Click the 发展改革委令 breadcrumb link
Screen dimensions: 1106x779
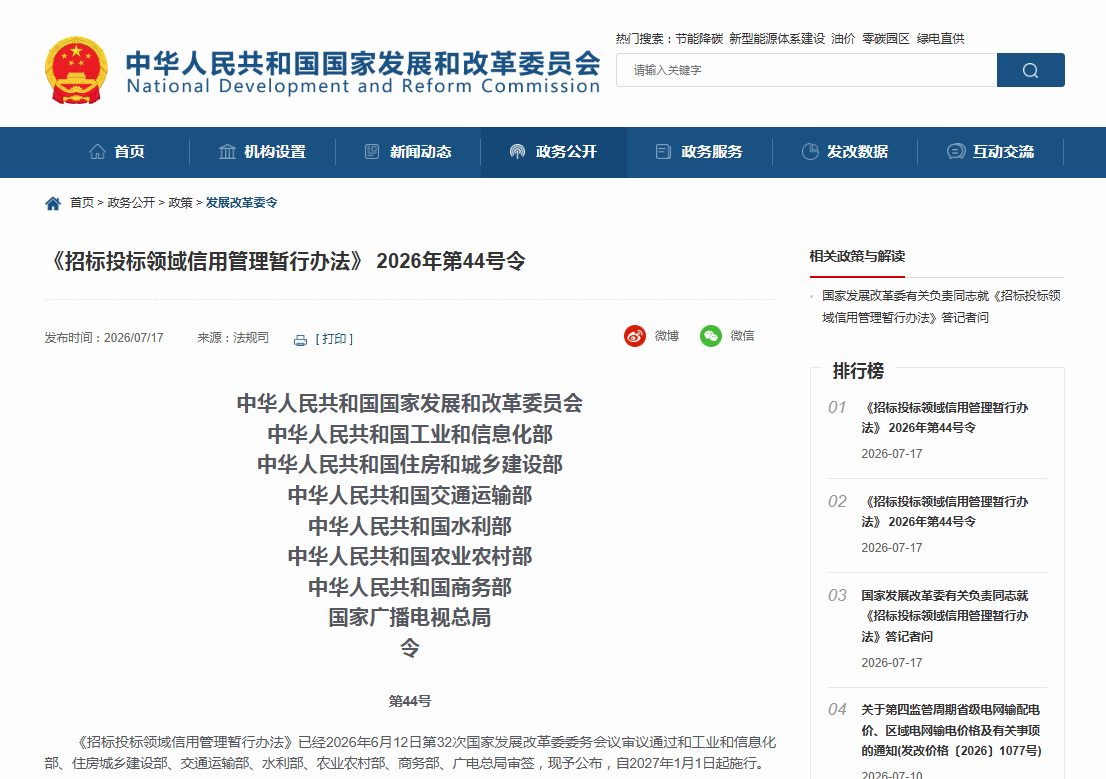pyautogui.click(x=241, y=203)
